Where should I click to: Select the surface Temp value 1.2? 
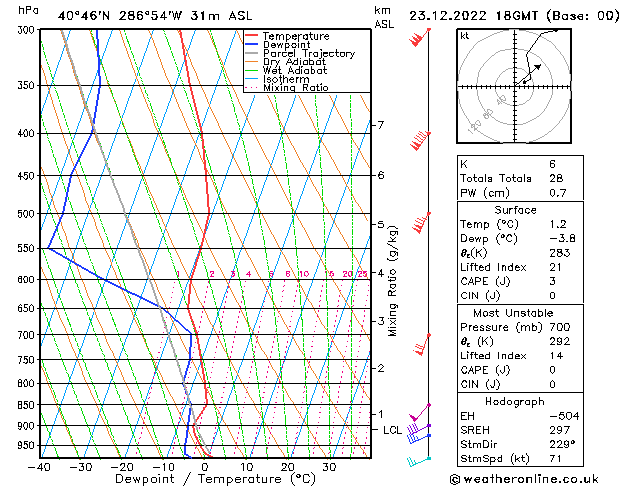point(558,224)
